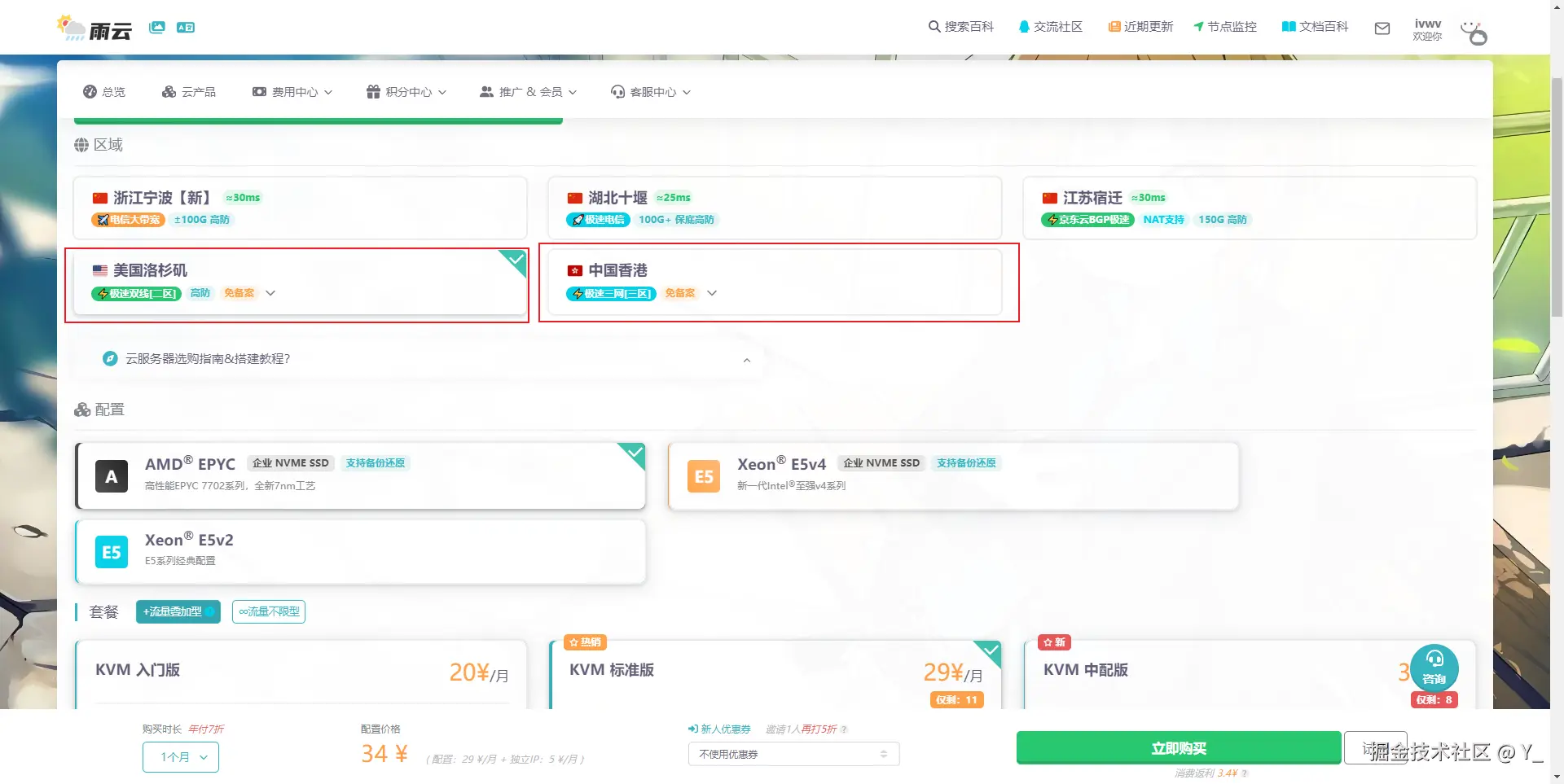Expand 客服中心 menu
The height and width of the screenshot is (784, 1564).
pyautogui.click(x=651, y=92)
